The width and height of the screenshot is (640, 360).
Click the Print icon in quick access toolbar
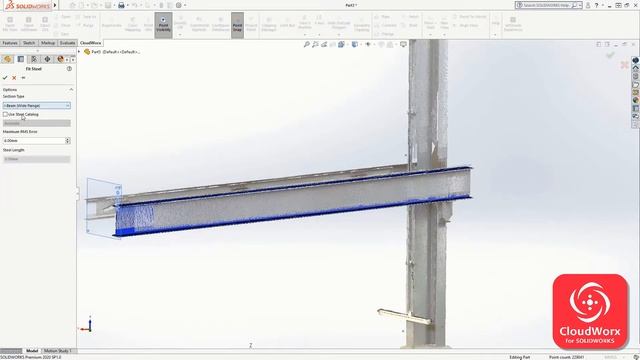pyautogui.click(x=121, y=5)
